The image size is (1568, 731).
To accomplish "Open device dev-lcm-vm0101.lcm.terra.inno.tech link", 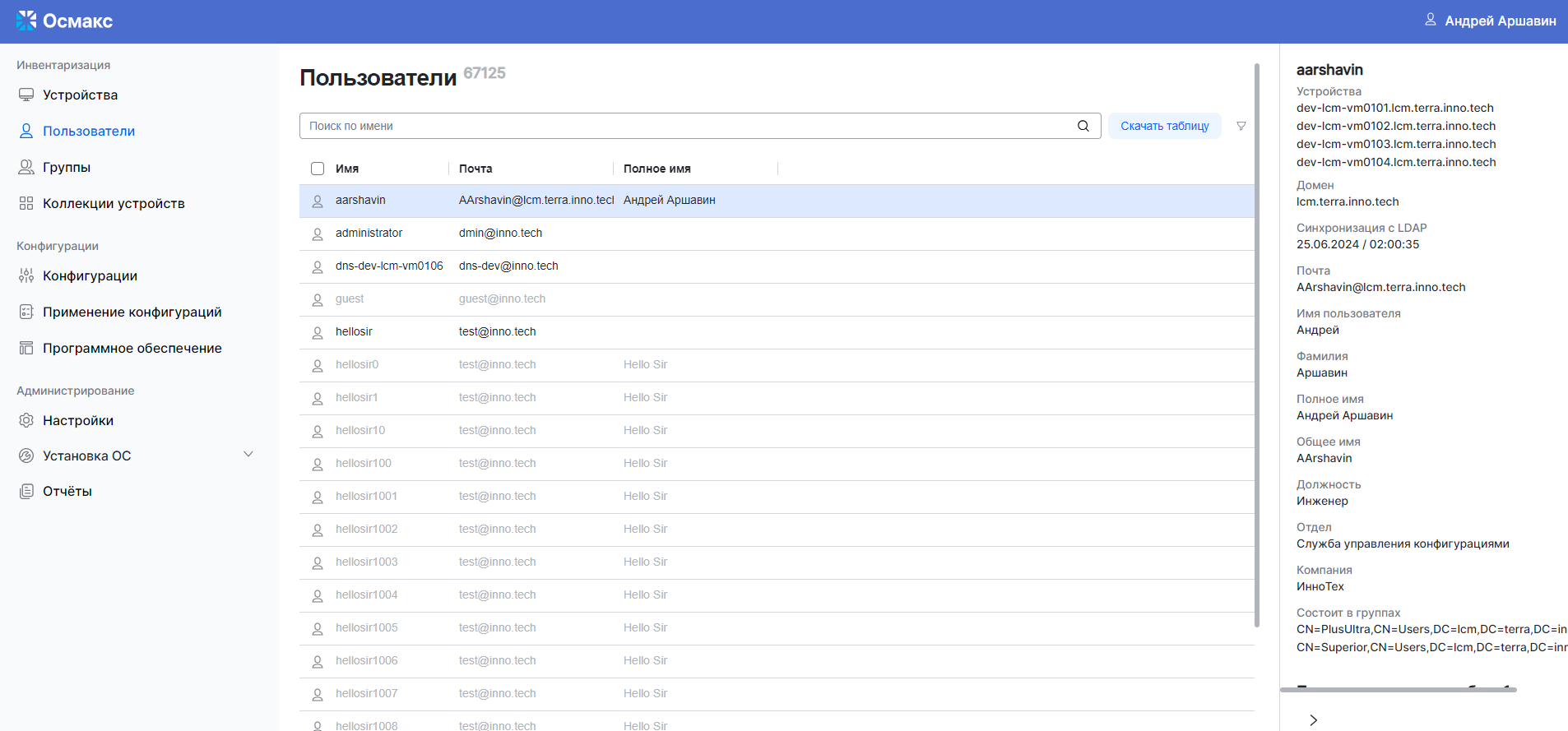I will [x=1394, y=108].
